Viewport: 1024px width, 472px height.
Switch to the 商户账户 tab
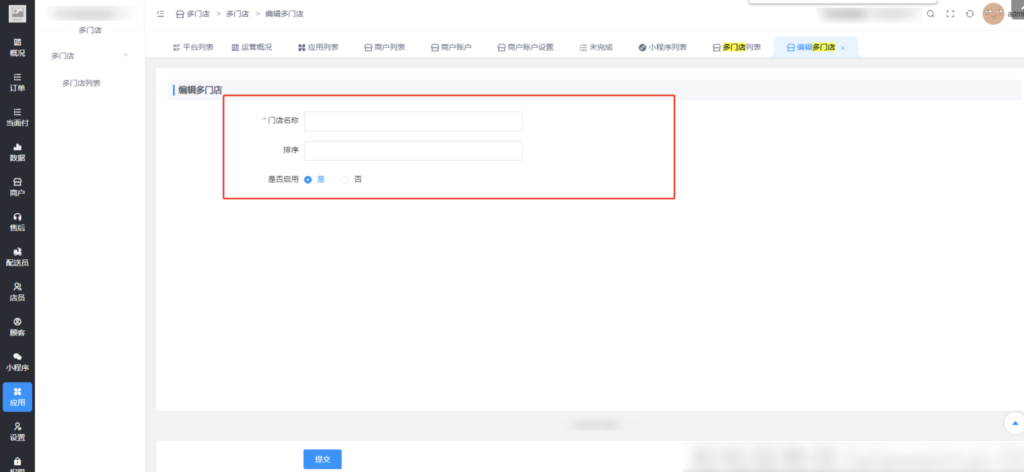(x=451, y=47)
